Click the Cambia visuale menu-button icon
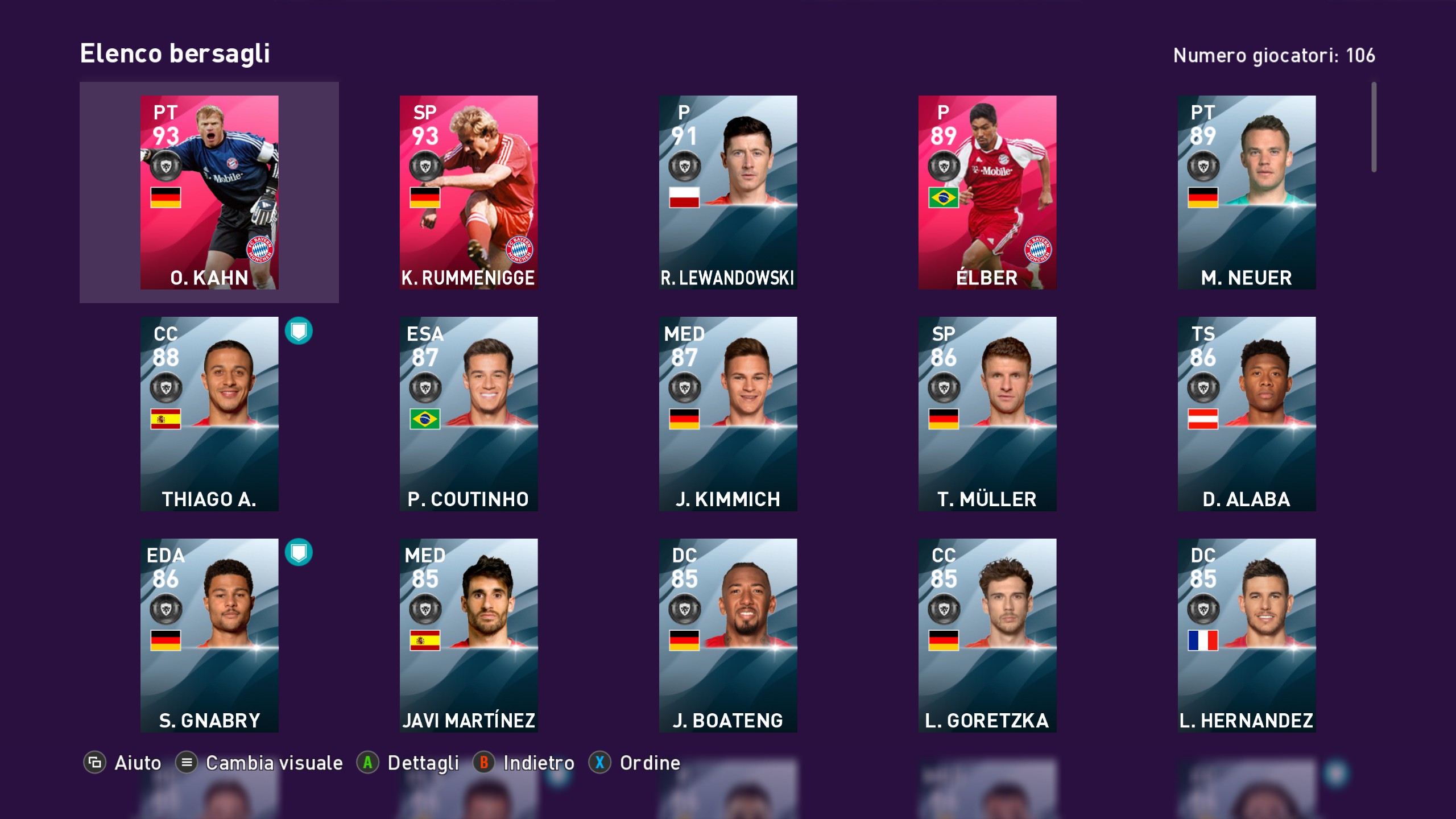 coord(187,763)
